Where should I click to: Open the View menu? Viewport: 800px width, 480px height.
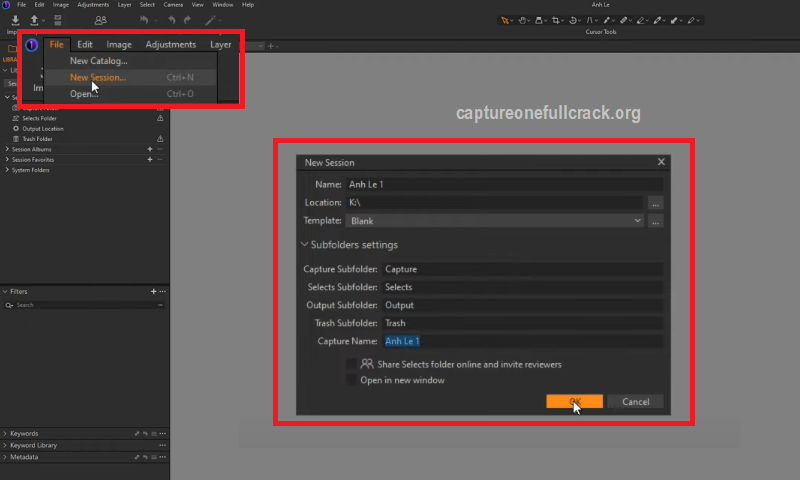point(197,5)
